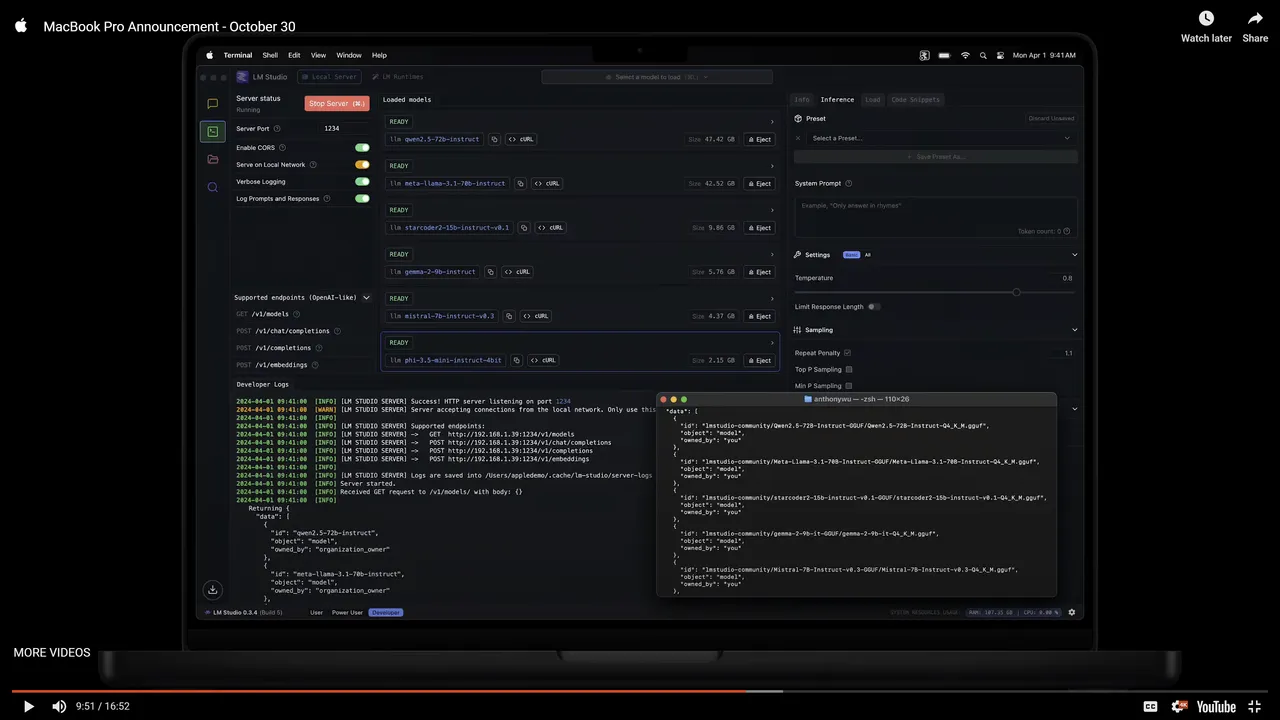The height and width of the screenshot is (720, 1280).
Task: Select the Info tab in right panel
Action: [x=802, y=100]
